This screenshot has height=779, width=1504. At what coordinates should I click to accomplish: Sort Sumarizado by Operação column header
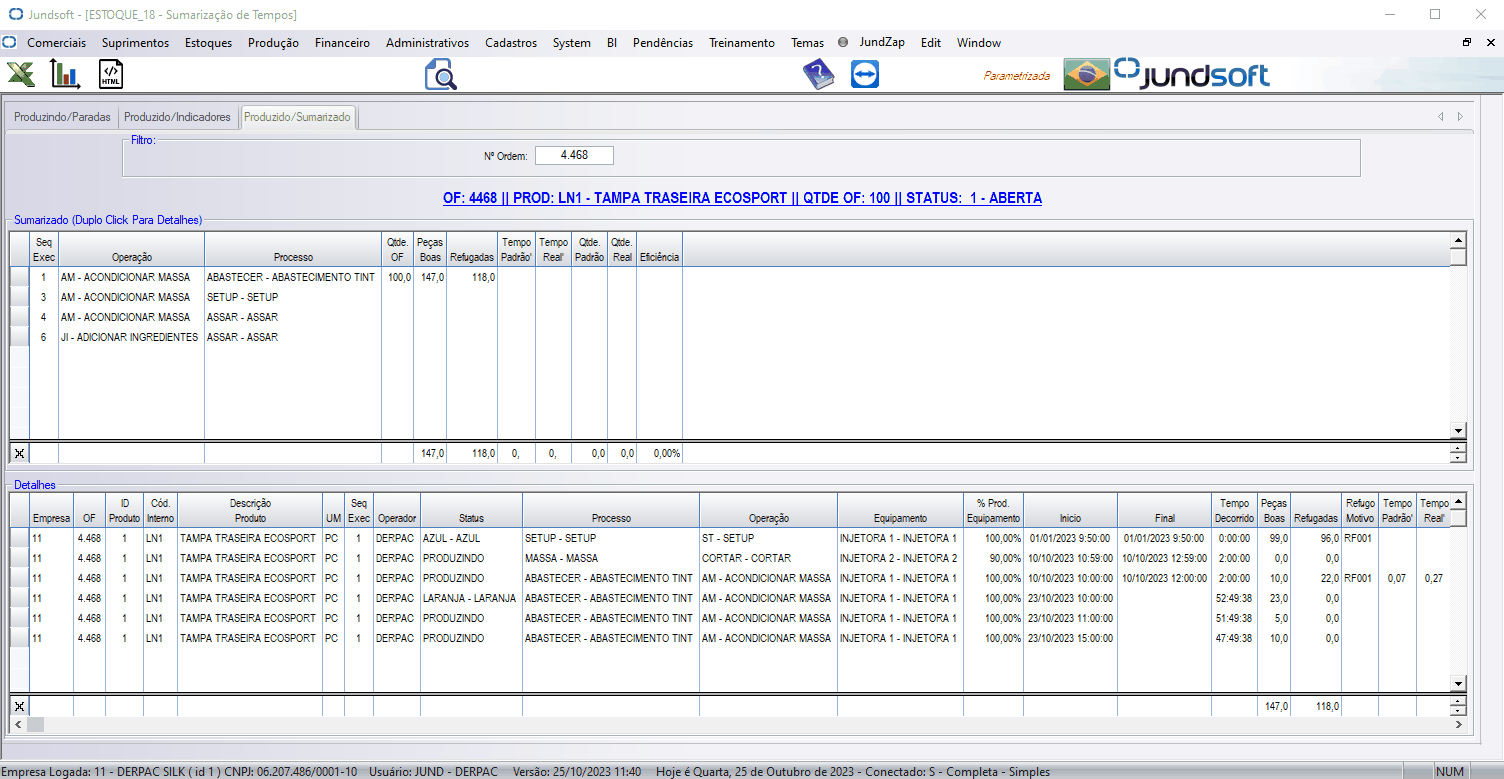[x=132, y=249]
